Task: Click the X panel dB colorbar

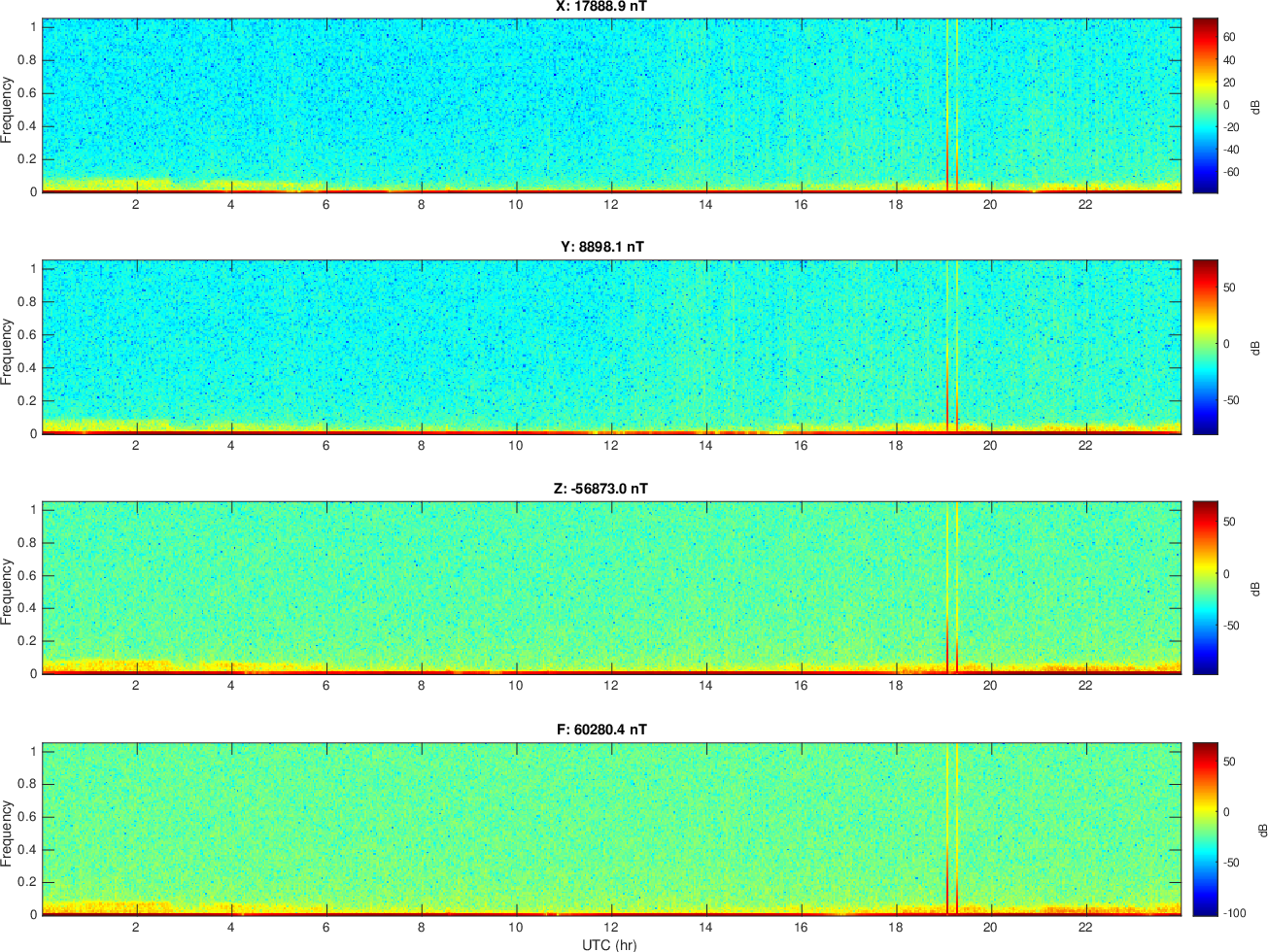Action: tap(1205, 105)
